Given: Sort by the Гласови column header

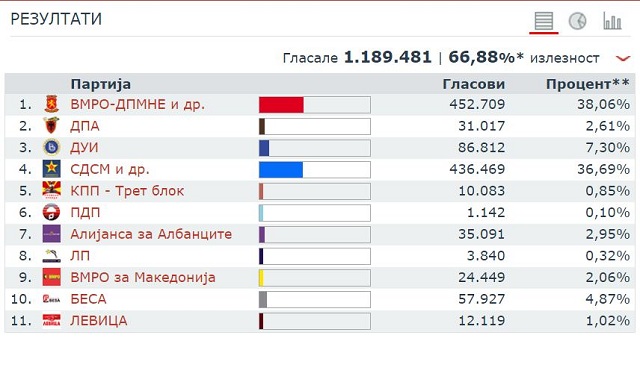Looking at the screenshot, I should tap(474, 84).
